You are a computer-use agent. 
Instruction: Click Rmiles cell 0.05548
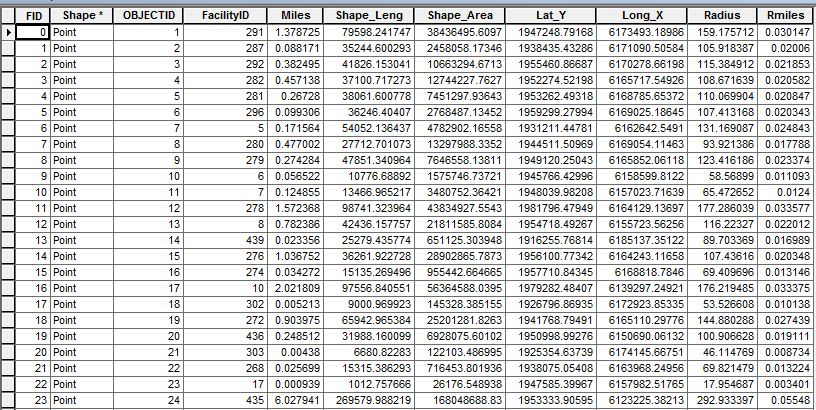click(786, 400)
